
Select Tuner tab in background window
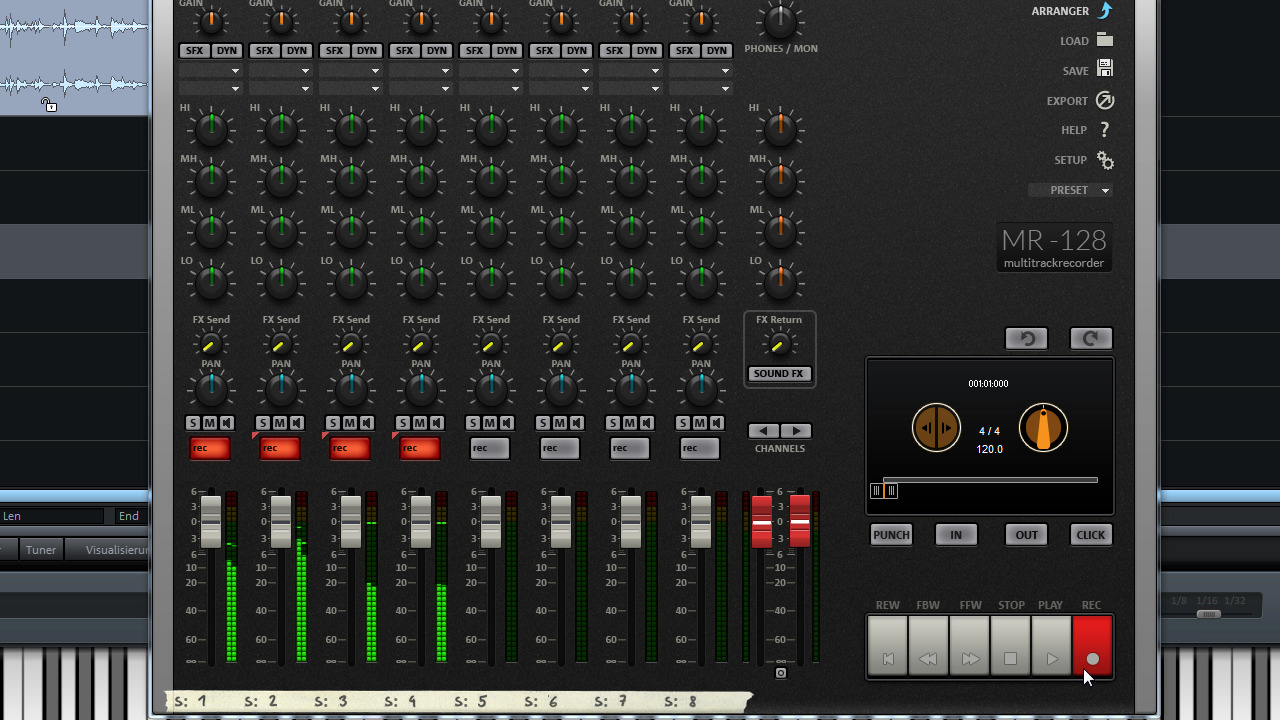tap(41, 550)
